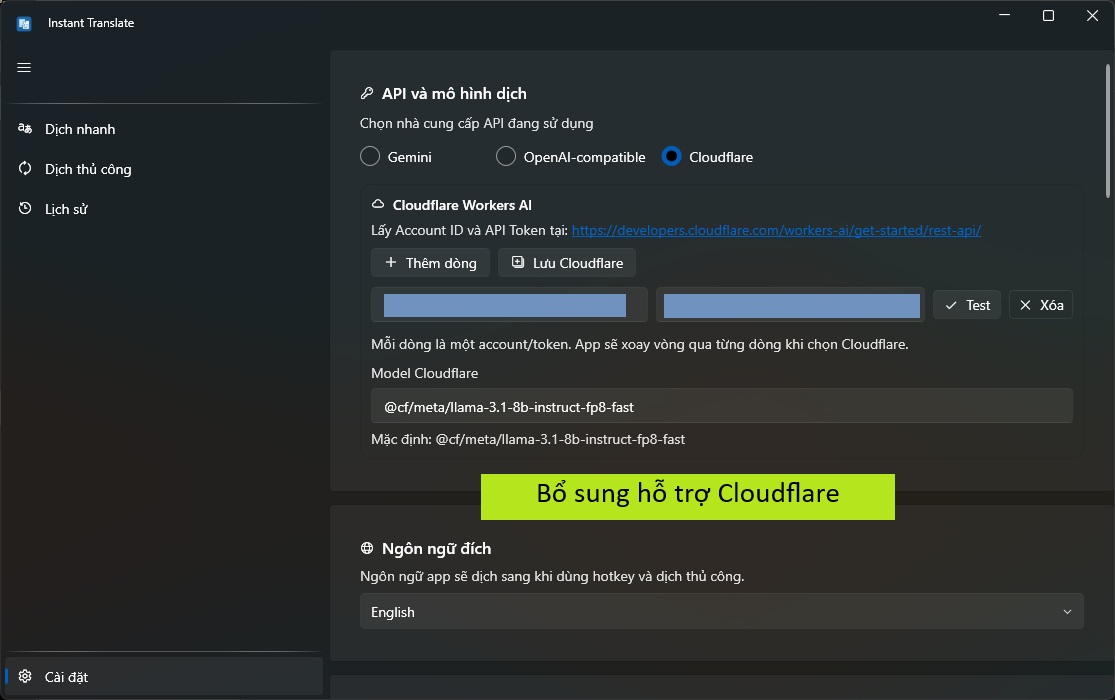
Task: Click the 'Mặc định' default model text
Action: point(528,440)
